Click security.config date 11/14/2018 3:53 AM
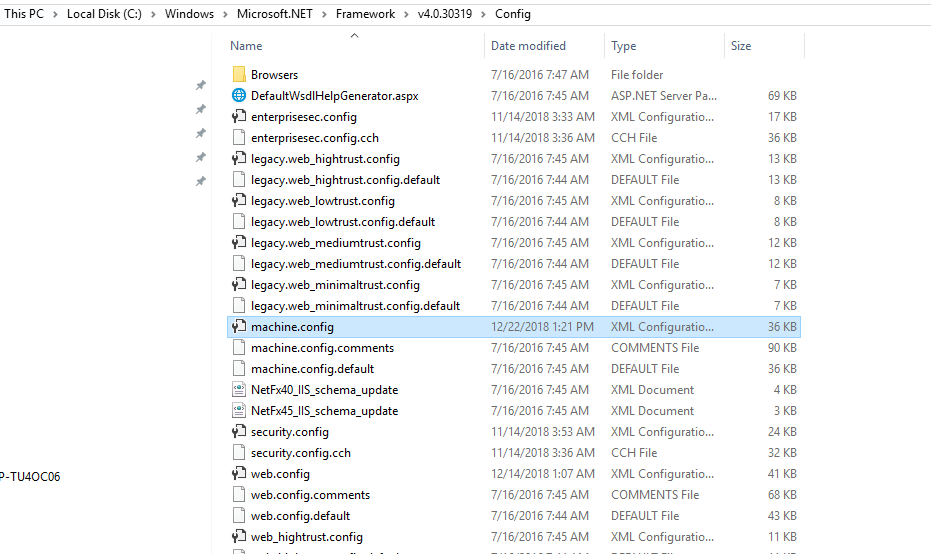This screenshot has width=931, height=554. pyautogui.click(x=543, y=432)
